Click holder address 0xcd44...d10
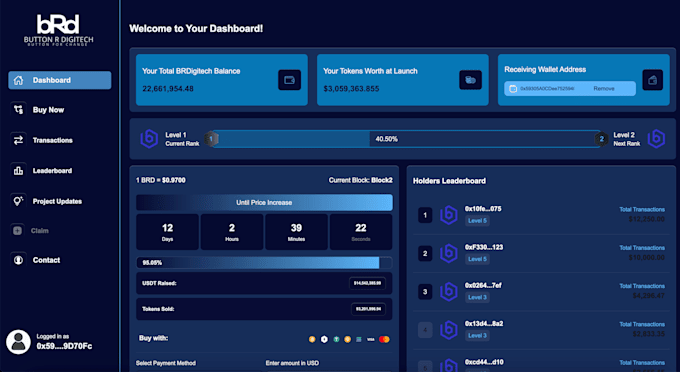The width and height of the screenshot is (680, 372). tap(484, 362)
